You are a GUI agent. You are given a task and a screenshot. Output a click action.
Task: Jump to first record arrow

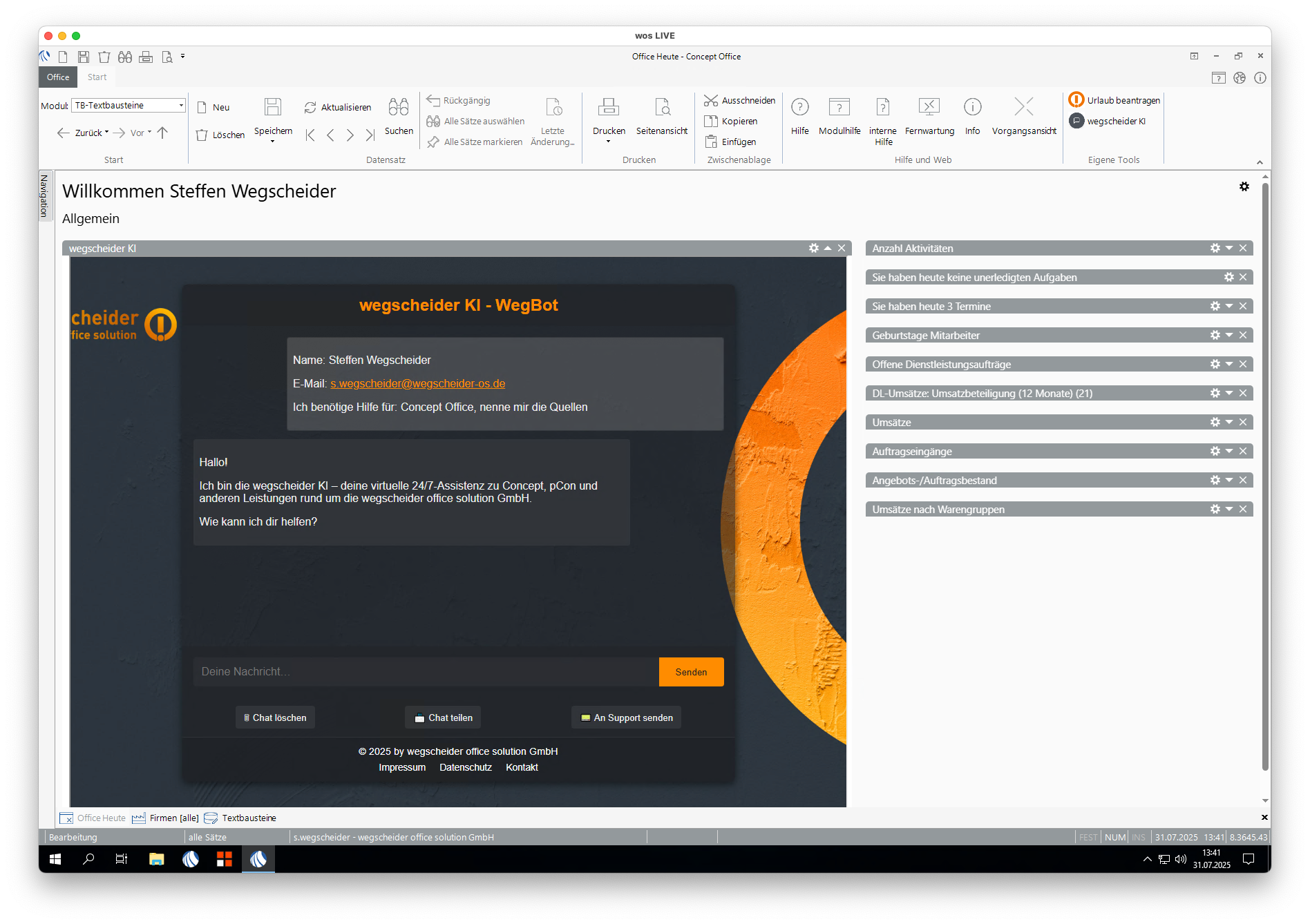click(x=310, y=135)
